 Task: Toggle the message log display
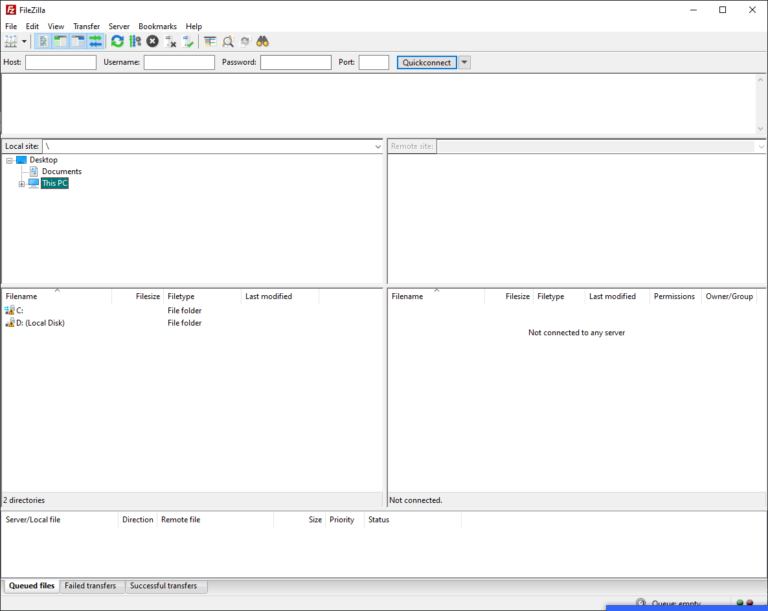(x=44, y=41)
